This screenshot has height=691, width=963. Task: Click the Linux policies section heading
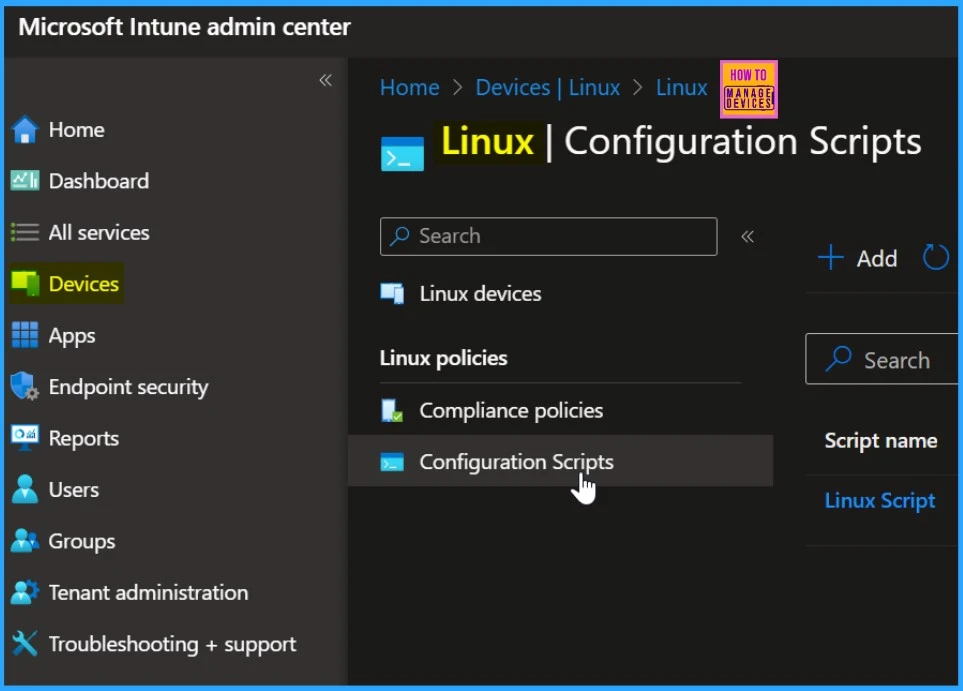point(443,357)
